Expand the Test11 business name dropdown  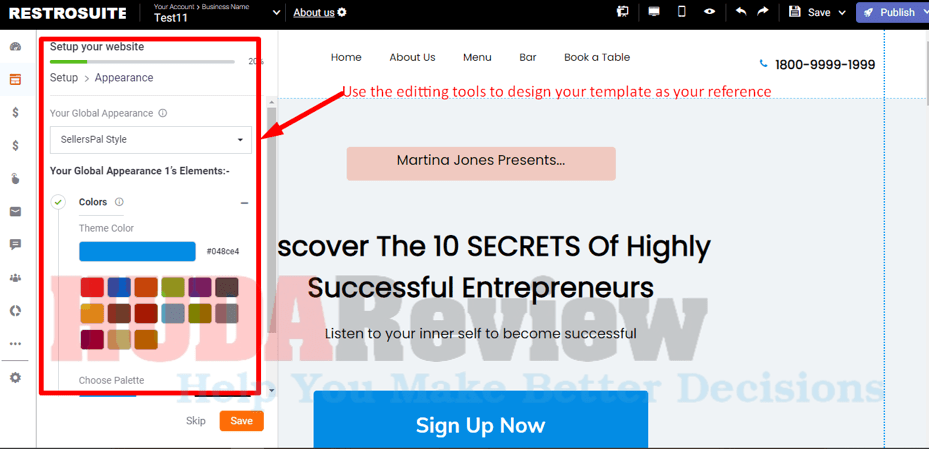point(276,12)
